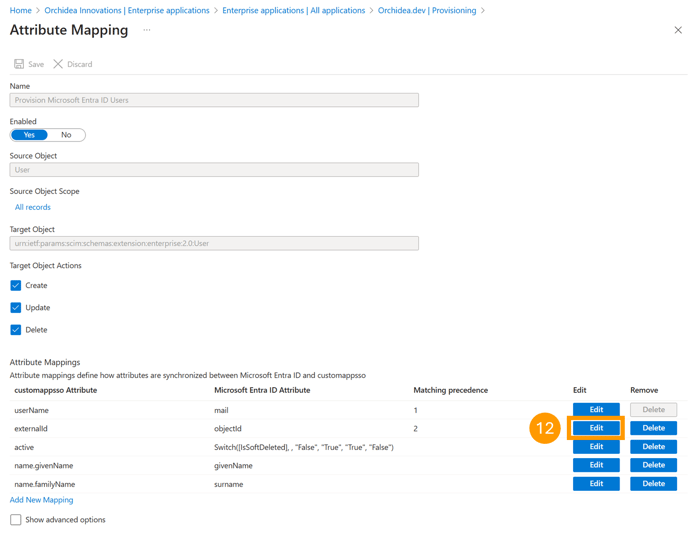Uncheck the Update action checkbox
The image size is (688, 534).
(x=16, y=308)
